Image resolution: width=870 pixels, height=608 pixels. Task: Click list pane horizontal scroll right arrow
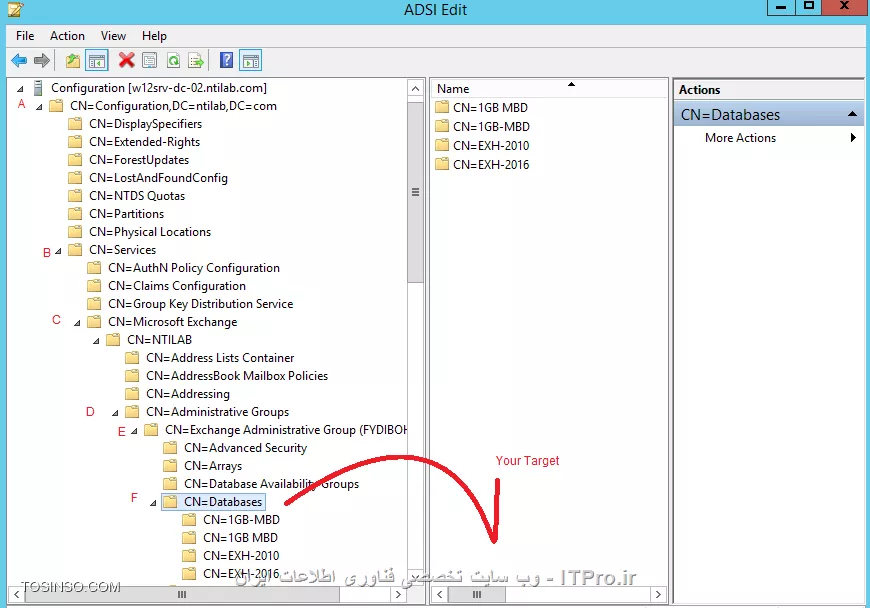pyautogui.click(x=658, y=594)
